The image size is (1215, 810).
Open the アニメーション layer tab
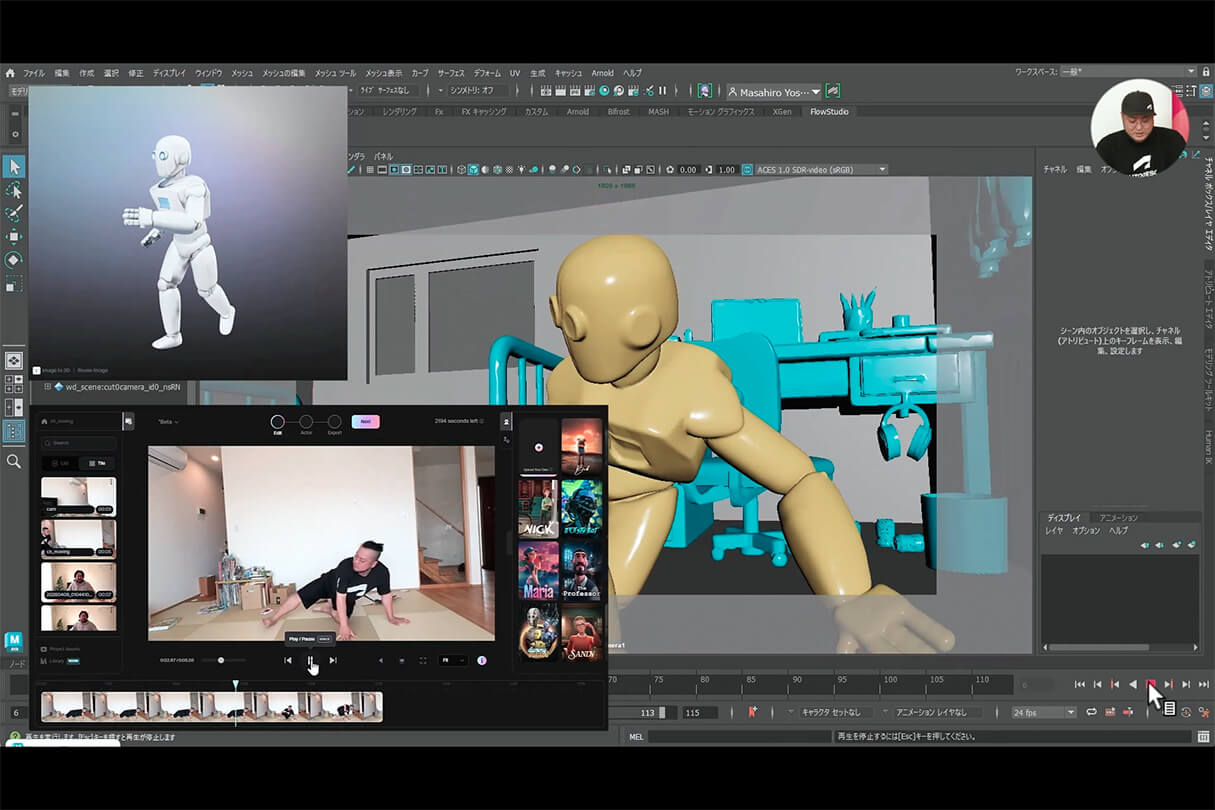click(1118, 517)
